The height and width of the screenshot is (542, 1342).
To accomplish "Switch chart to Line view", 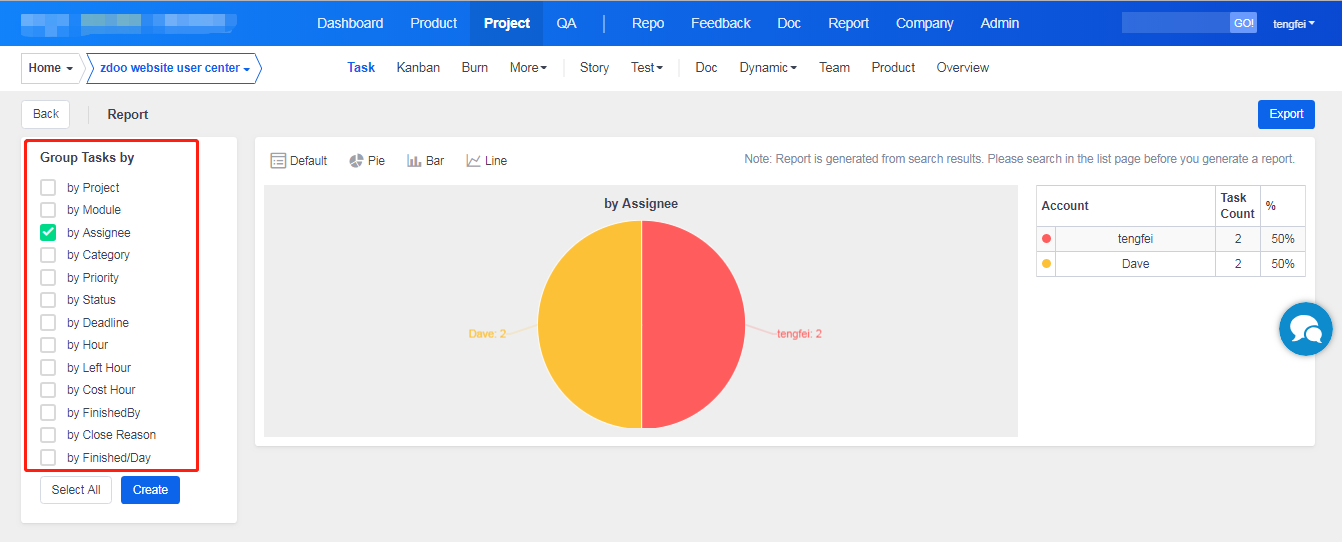I will 486,161.
